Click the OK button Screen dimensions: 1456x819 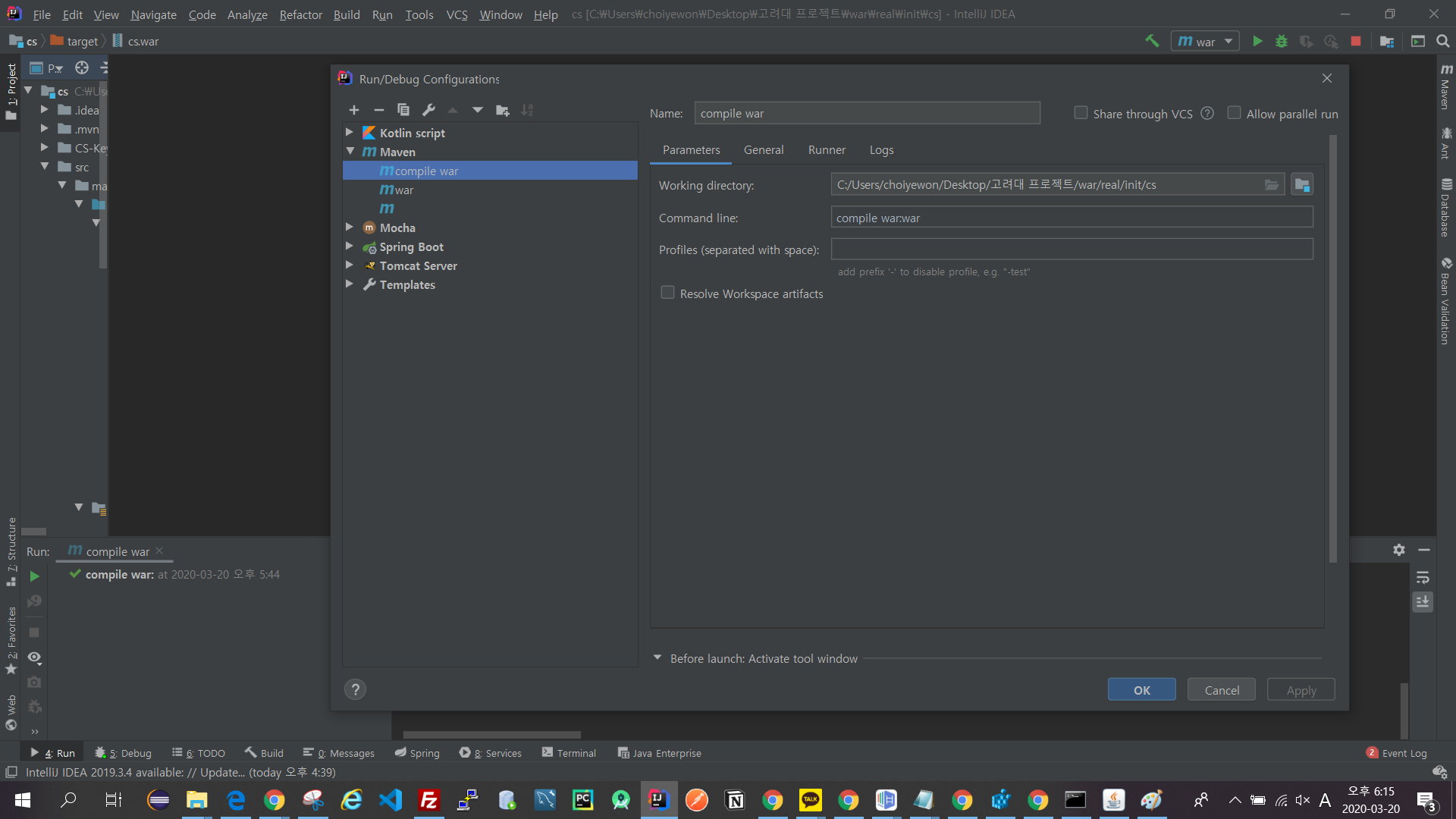click(x=1141, y=690)
